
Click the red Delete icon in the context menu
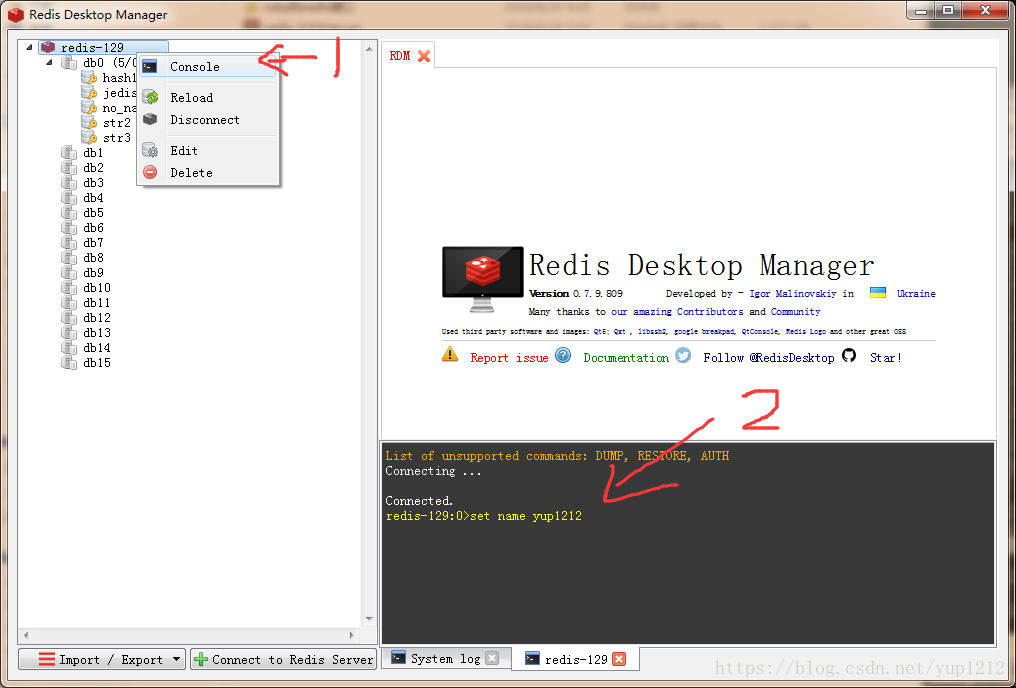[151, 172]
